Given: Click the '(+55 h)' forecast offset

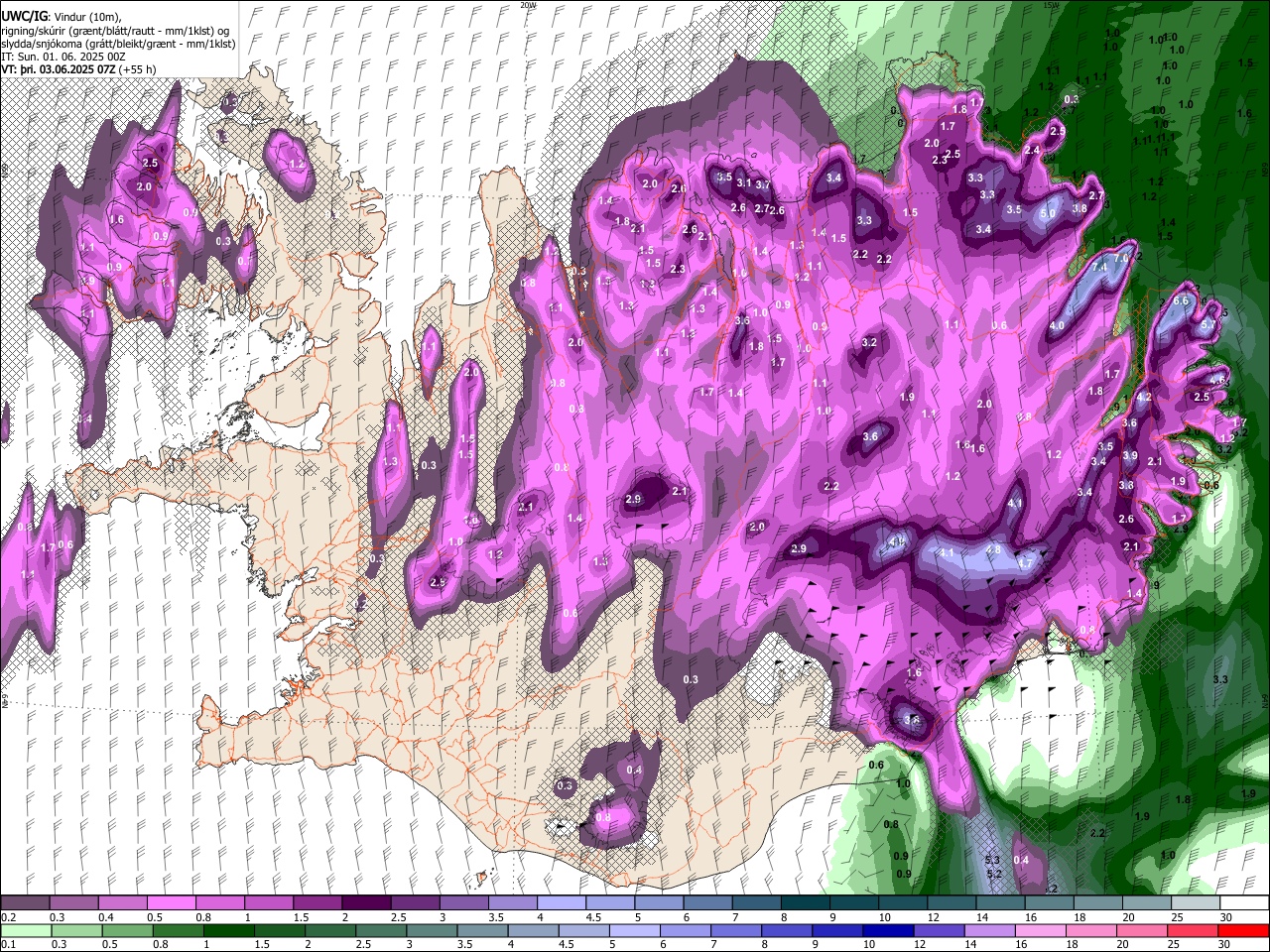Looking at the screenshot, I should point(137,69).
